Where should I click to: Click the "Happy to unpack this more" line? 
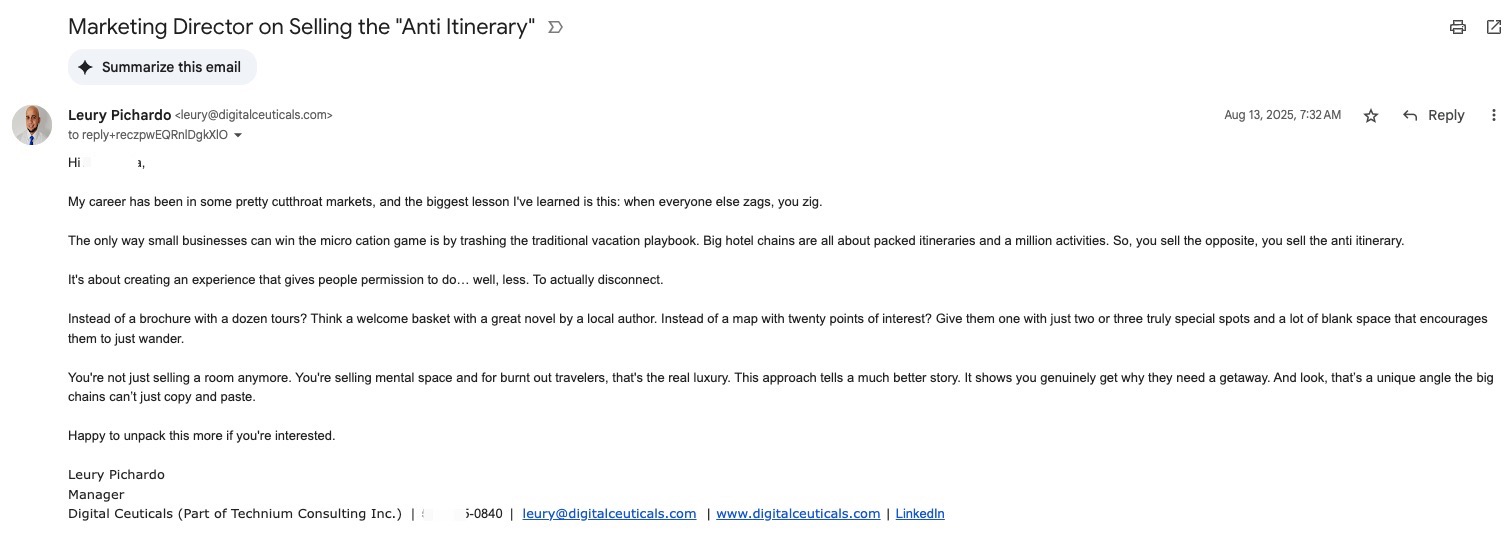201,436
